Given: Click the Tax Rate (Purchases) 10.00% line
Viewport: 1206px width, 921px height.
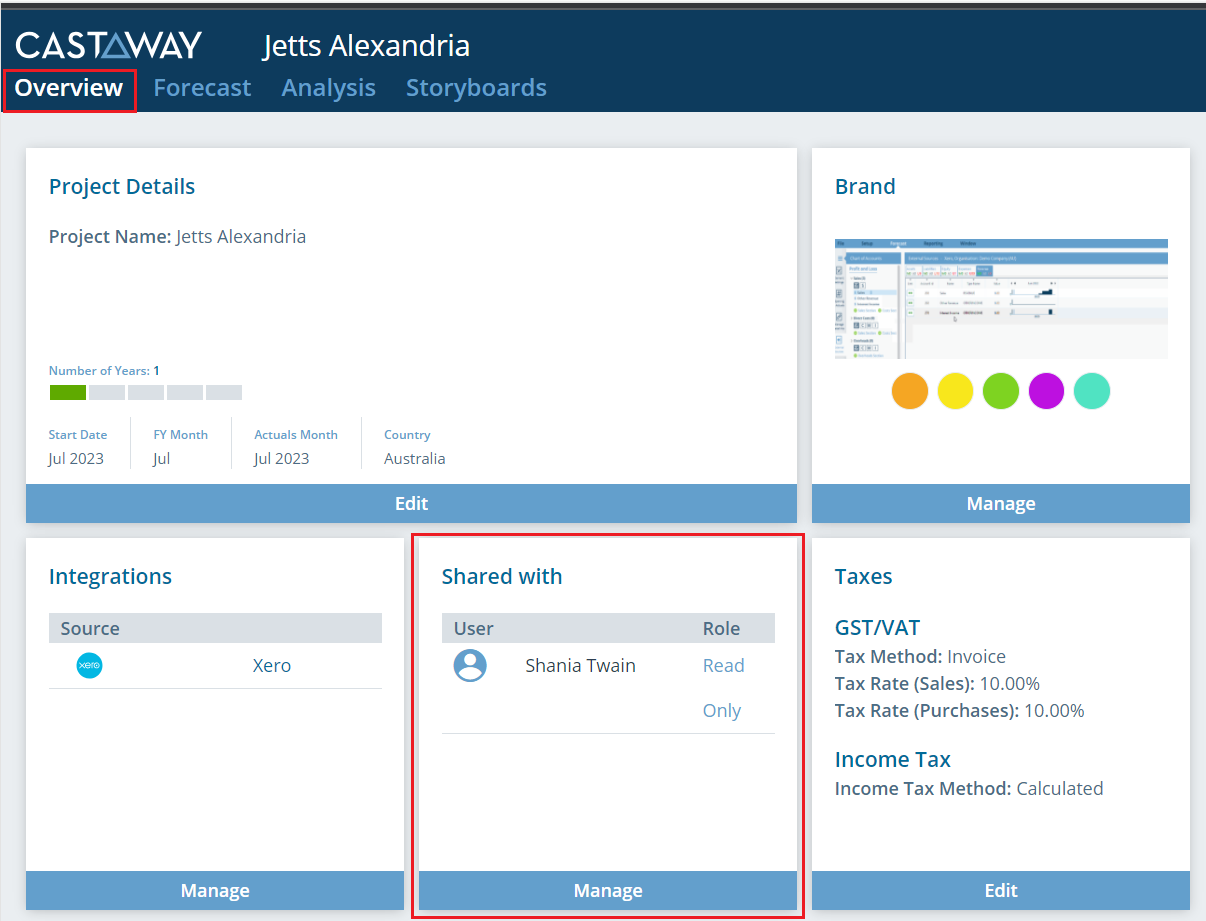Looking at the screenshot, I should [x=959, y=711].
